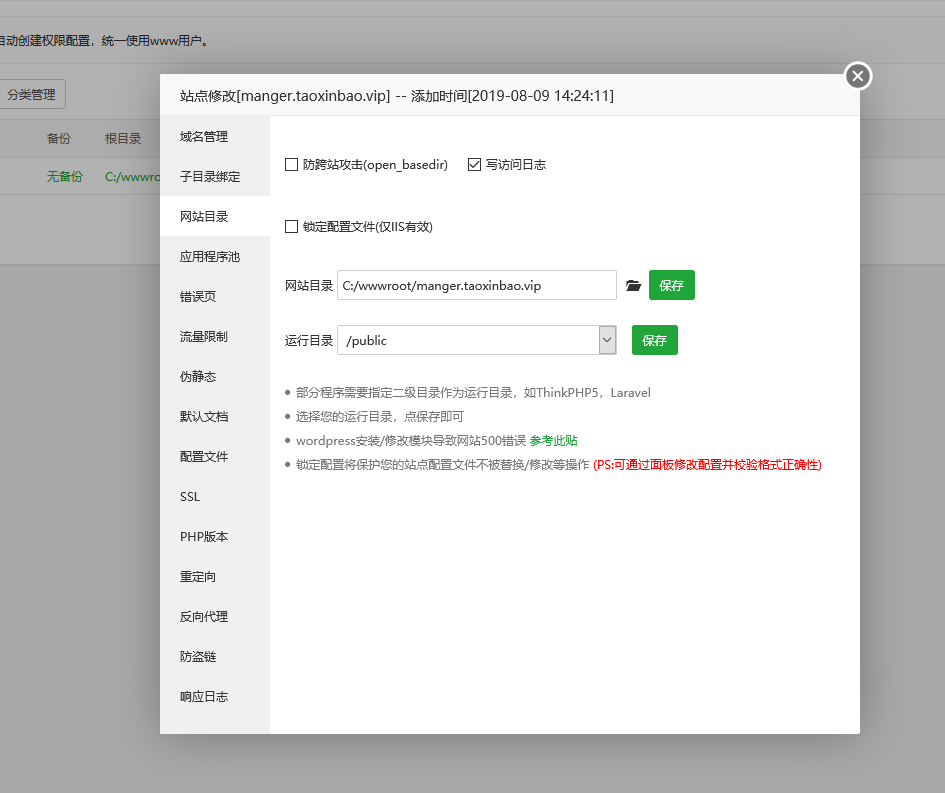Open the 流量限制 tab
Viewport: 945px width, 793px height.
click(215, 336)
